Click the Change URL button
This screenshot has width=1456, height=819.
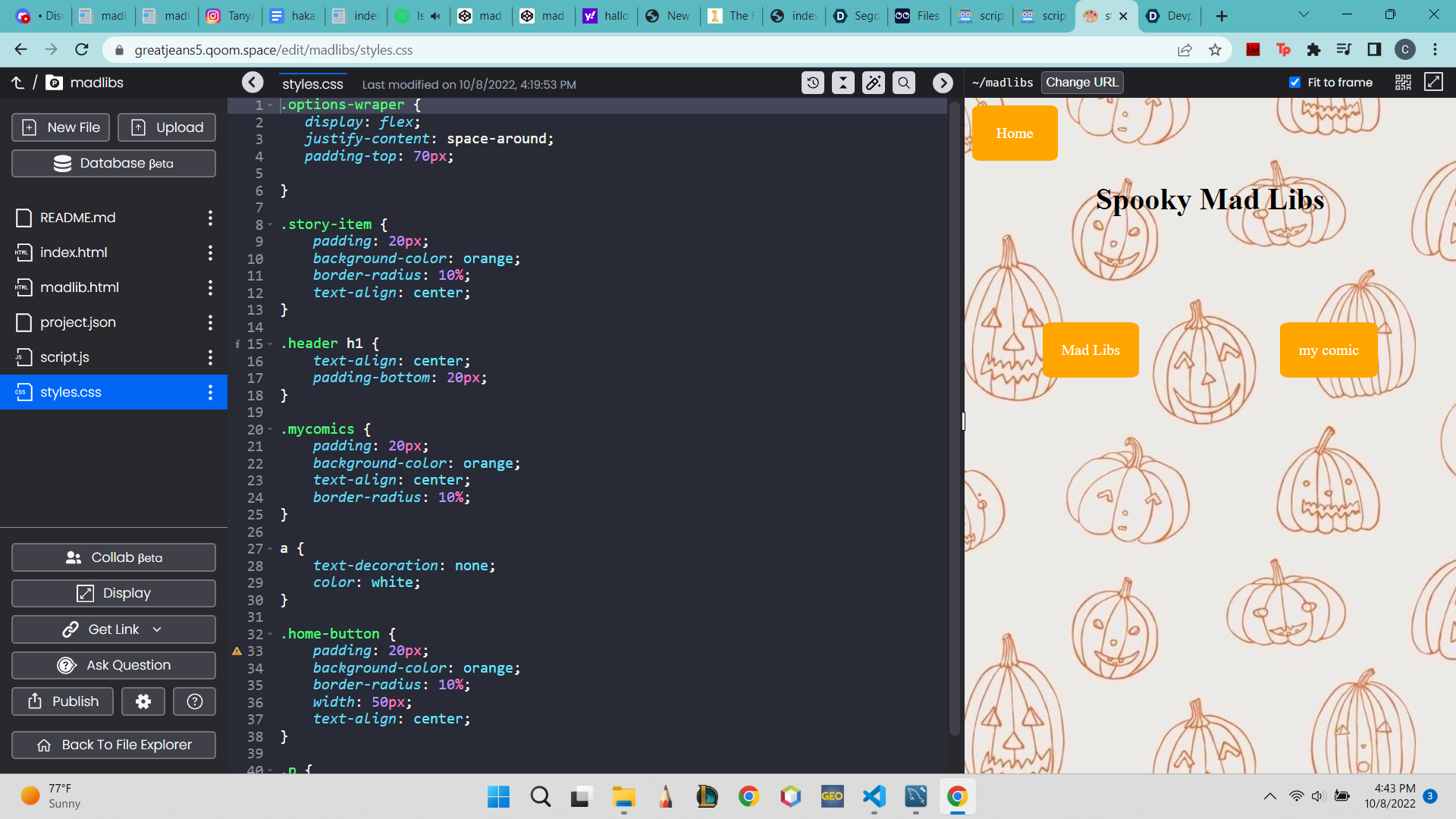(x=1081, y=83)
